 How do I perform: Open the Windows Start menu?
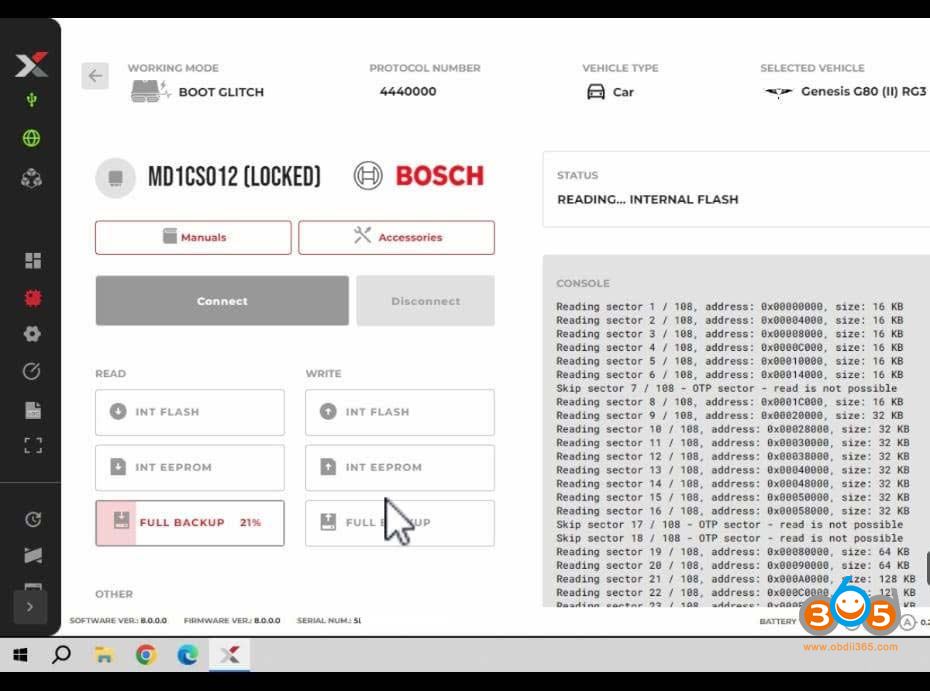tap(20, 655)
